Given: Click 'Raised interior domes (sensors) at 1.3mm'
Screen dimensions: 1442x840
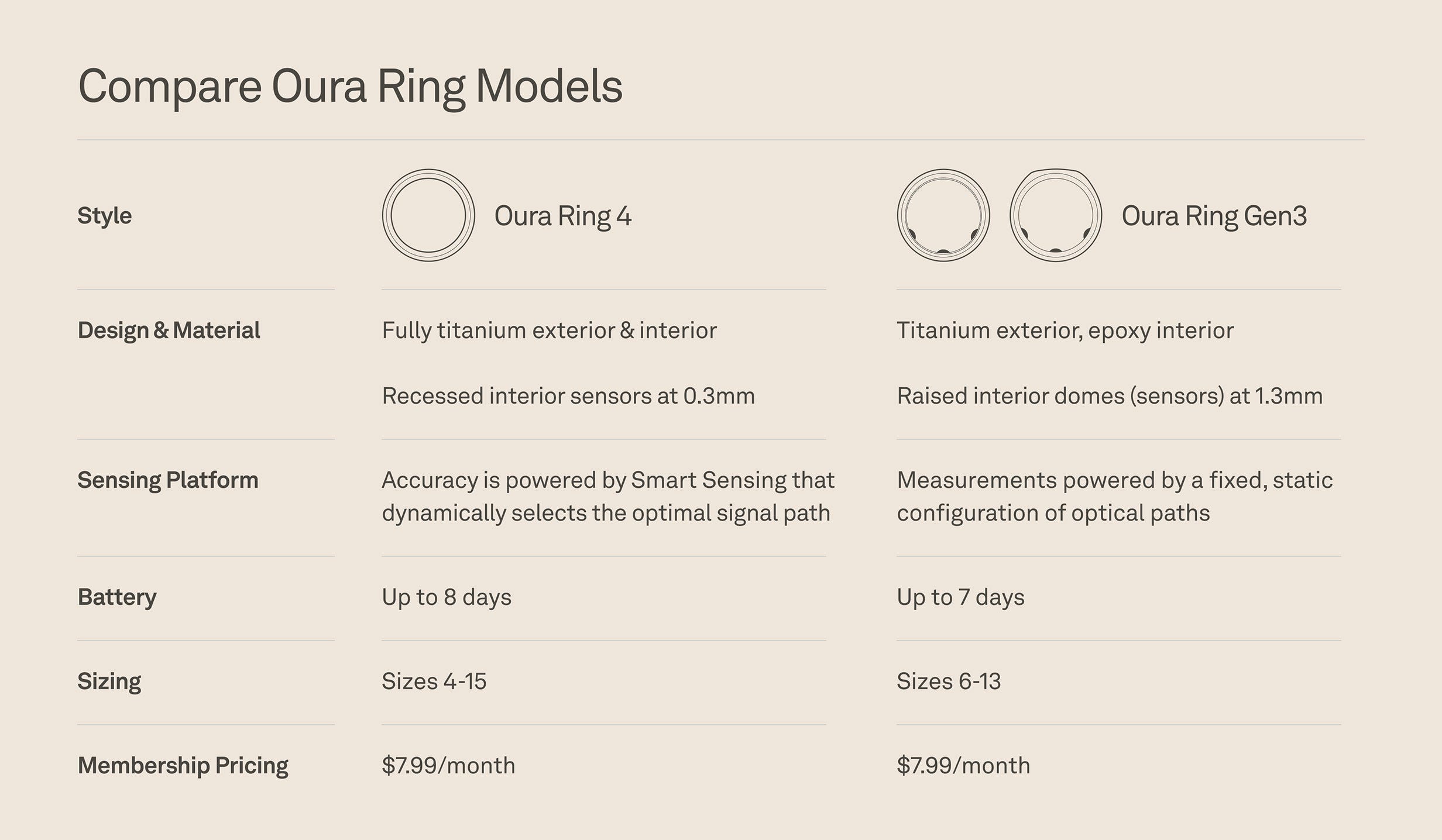Looking at the screenshot, I should click(1110, 396).
